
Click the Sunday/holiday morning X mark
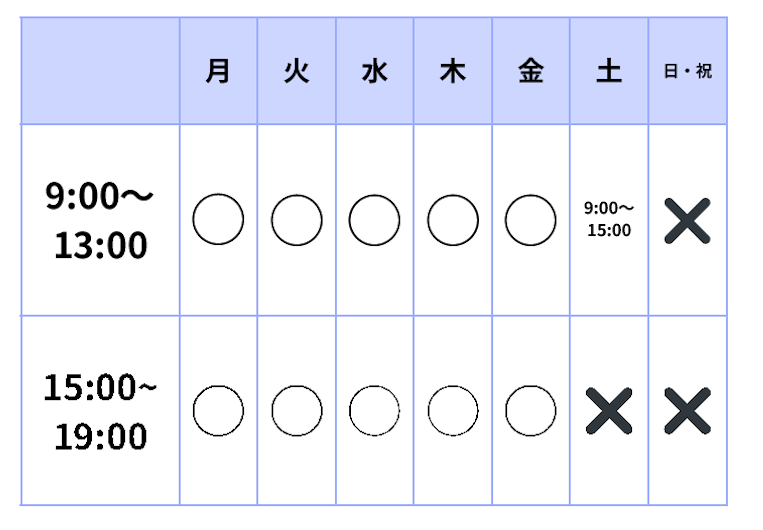[688, 220]
